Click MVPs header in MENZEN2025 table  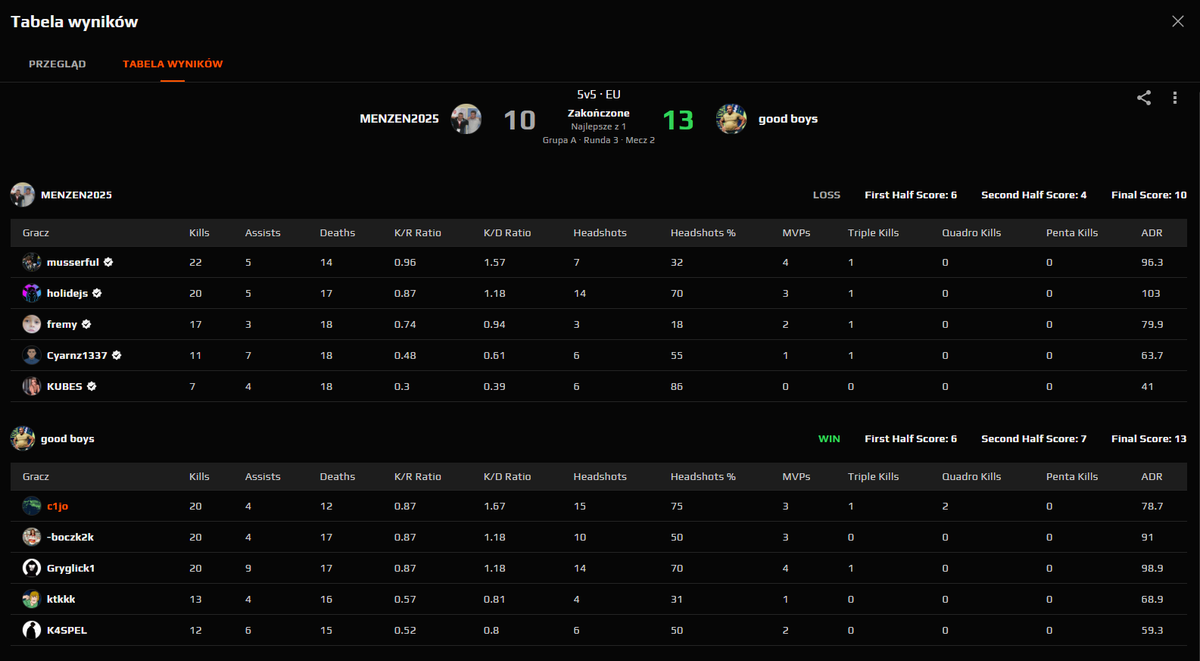(796, 233)
